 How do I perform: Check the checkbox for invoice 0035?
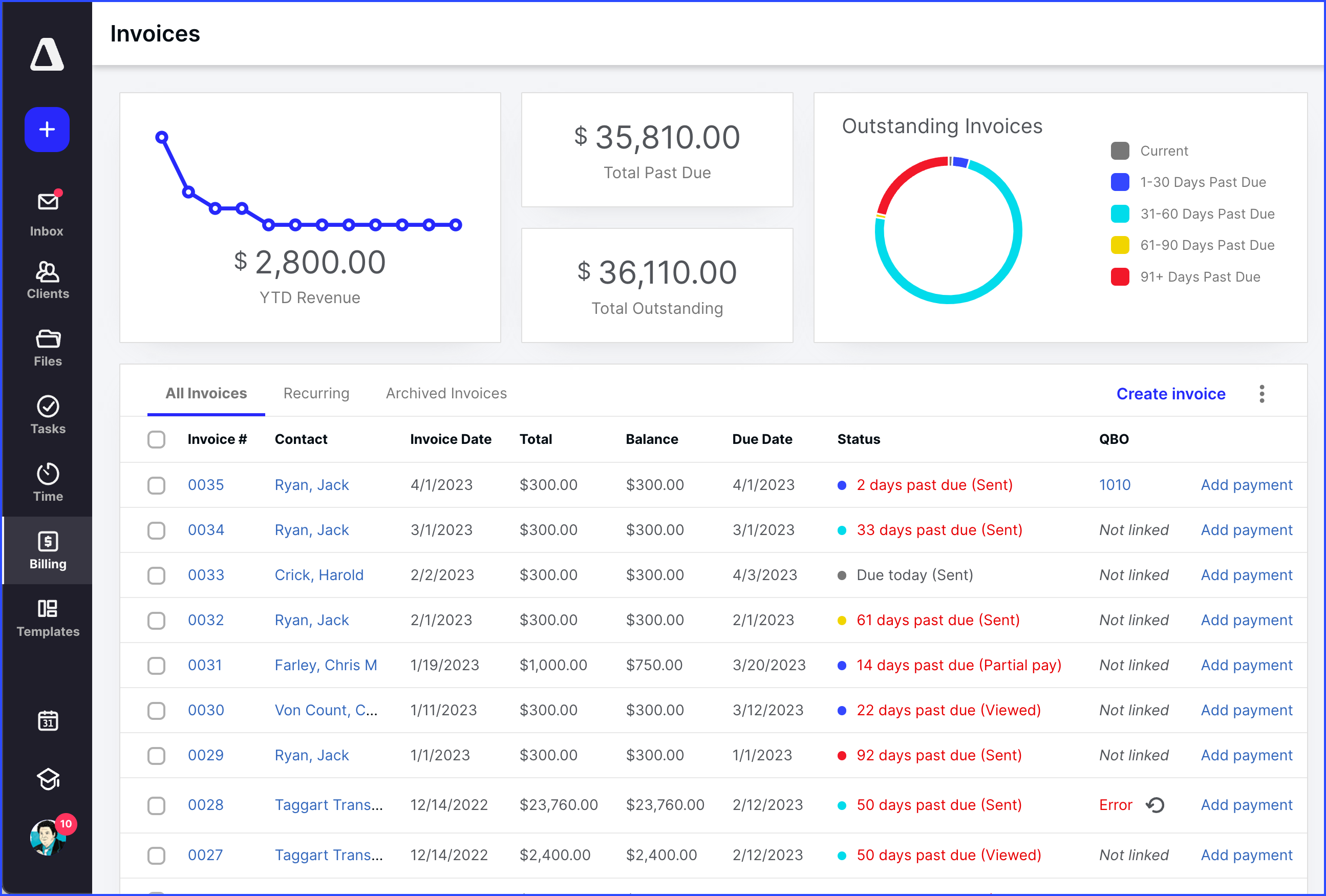pos(156,485)
